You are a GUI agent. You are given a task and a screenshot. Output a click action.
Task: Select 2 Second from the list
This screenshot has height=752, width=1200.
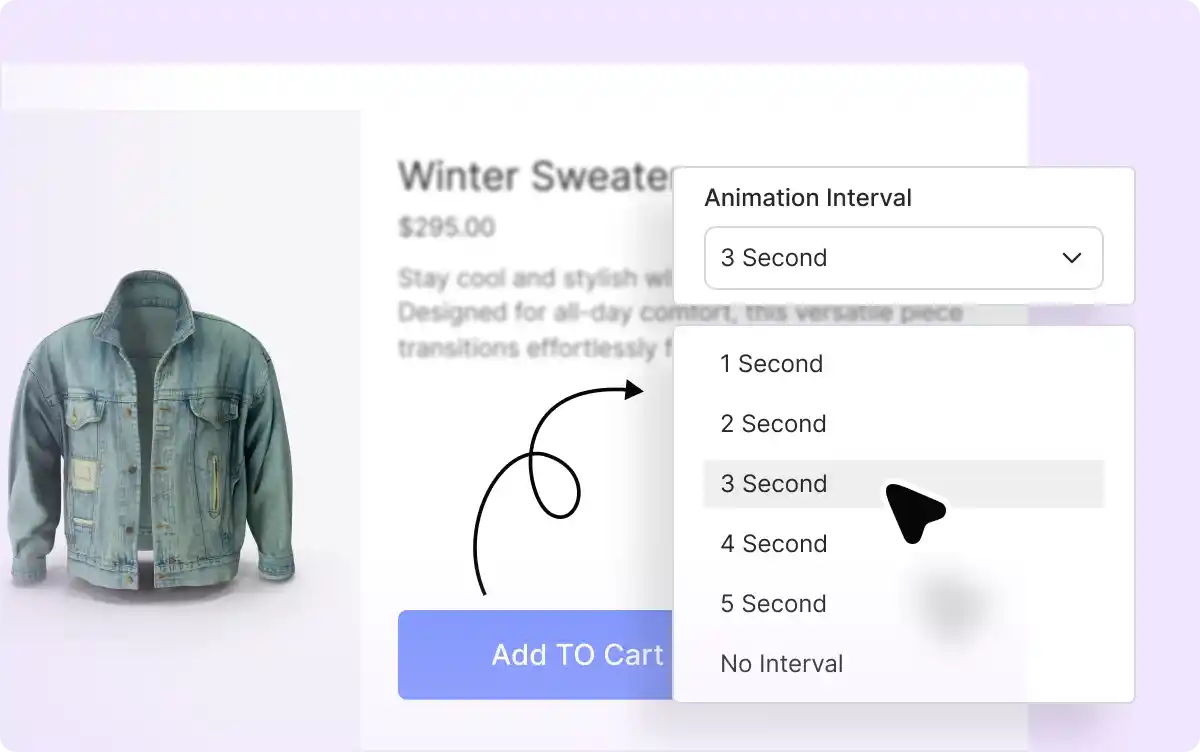[903, 424]
